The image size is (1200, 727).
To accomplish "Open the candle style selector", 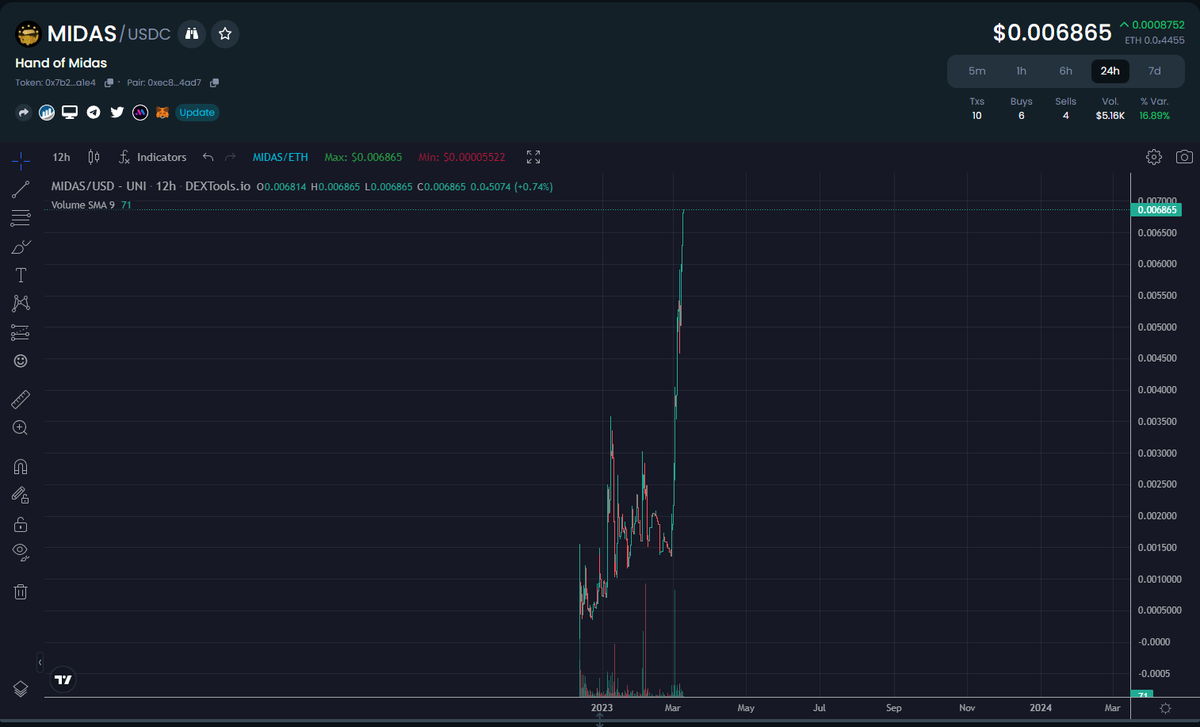I will 92,157.
